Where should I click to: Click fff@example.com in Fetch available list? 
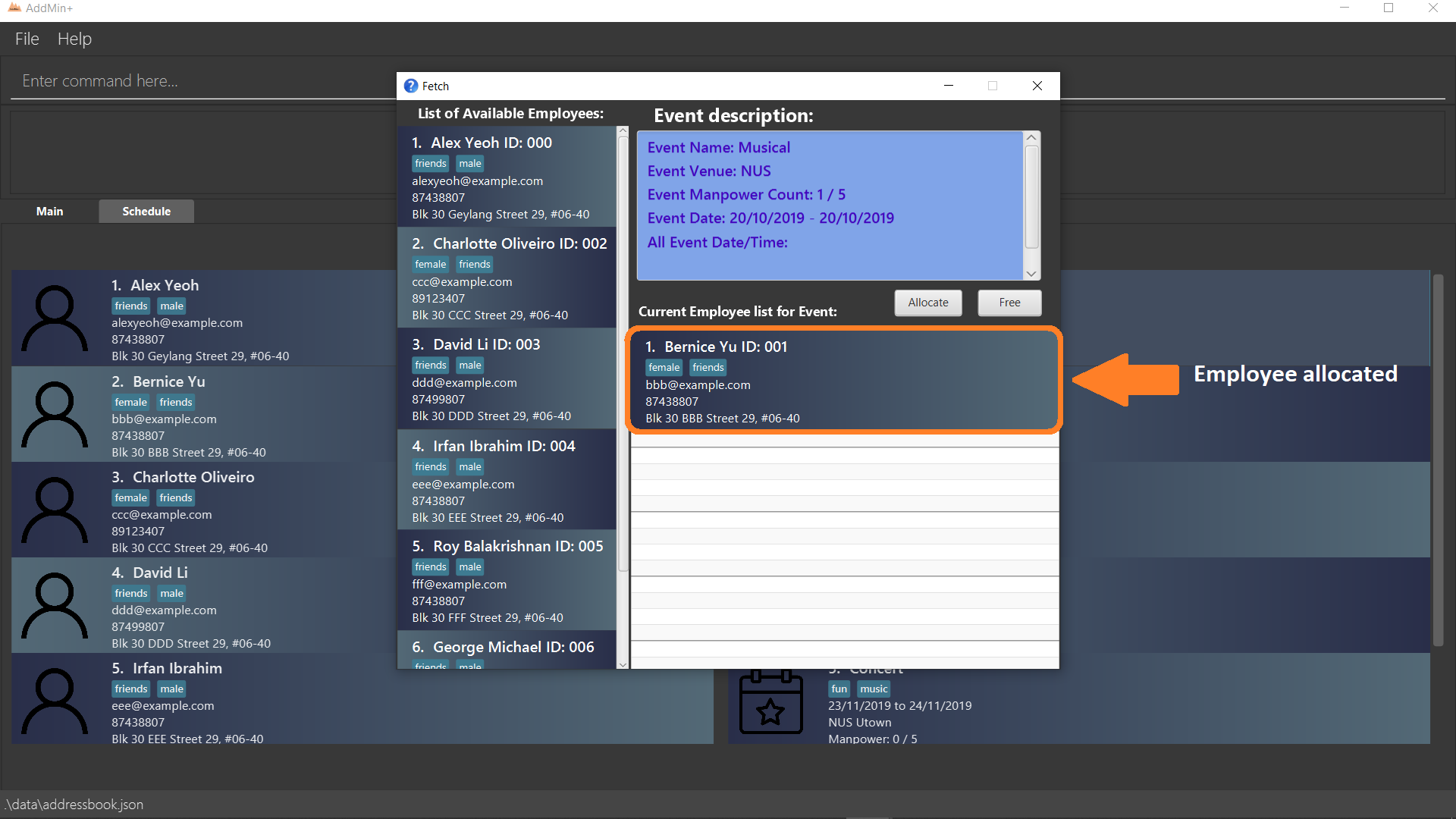[x=460, y=585]
